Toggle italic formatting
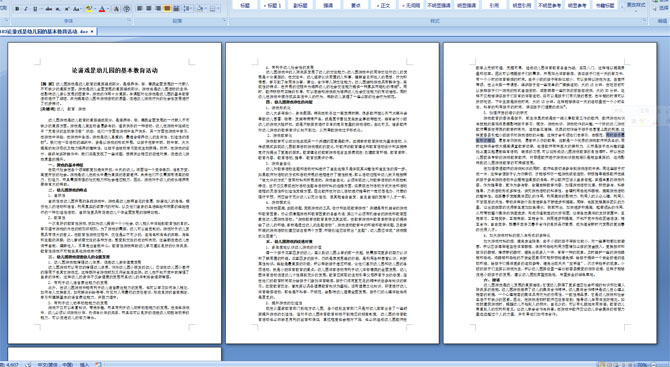670x367 pixels. pyautogui.click(x=26, y=9)
